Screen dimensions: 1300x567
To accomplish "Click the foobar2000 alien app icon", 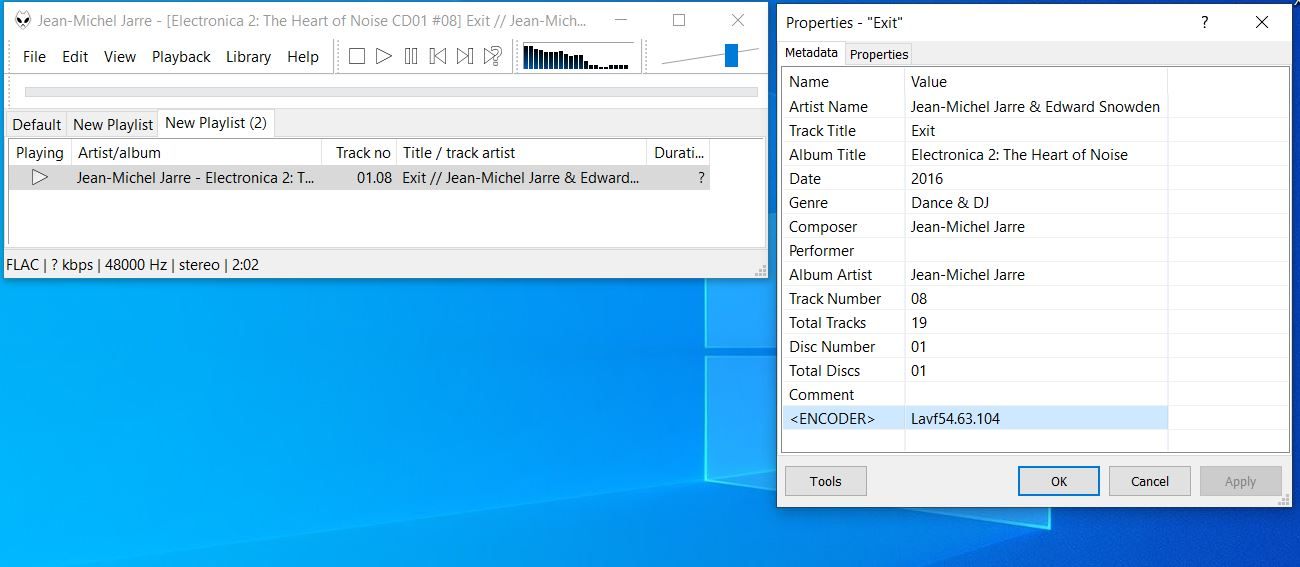I will [x=22, y=20].
